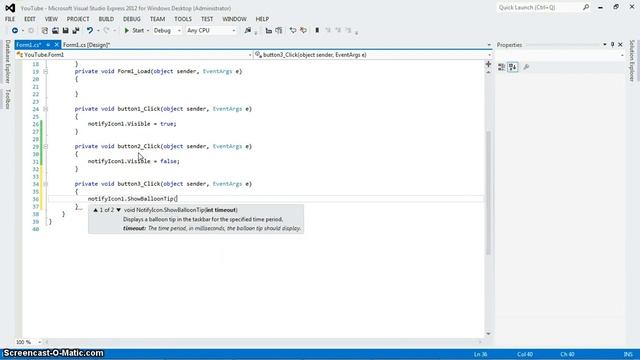Open the active documents list arrow
Image resolution: width=640 pixels, height=360 pixels.
[489, 45]
